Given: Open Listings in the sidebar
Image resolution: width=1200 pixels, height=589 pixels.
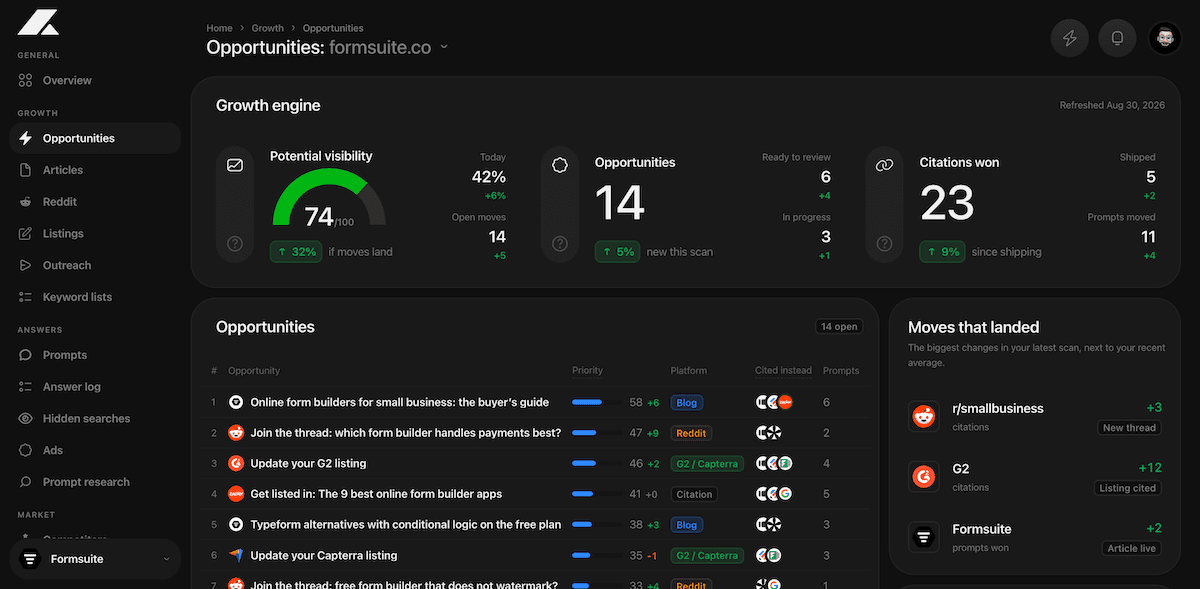Looking at the screenshot, I should (x=95, y=233).
